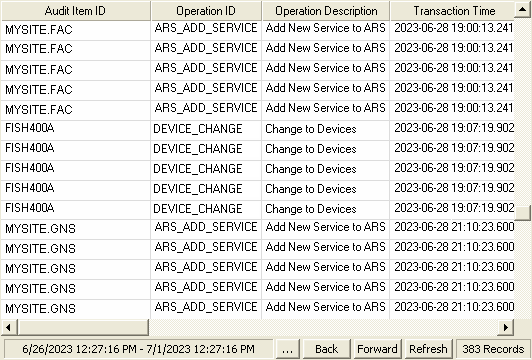The image size is (532, 360).
Task: Select the topmost Add New Service to ARS cell
Action: (326, 30)
